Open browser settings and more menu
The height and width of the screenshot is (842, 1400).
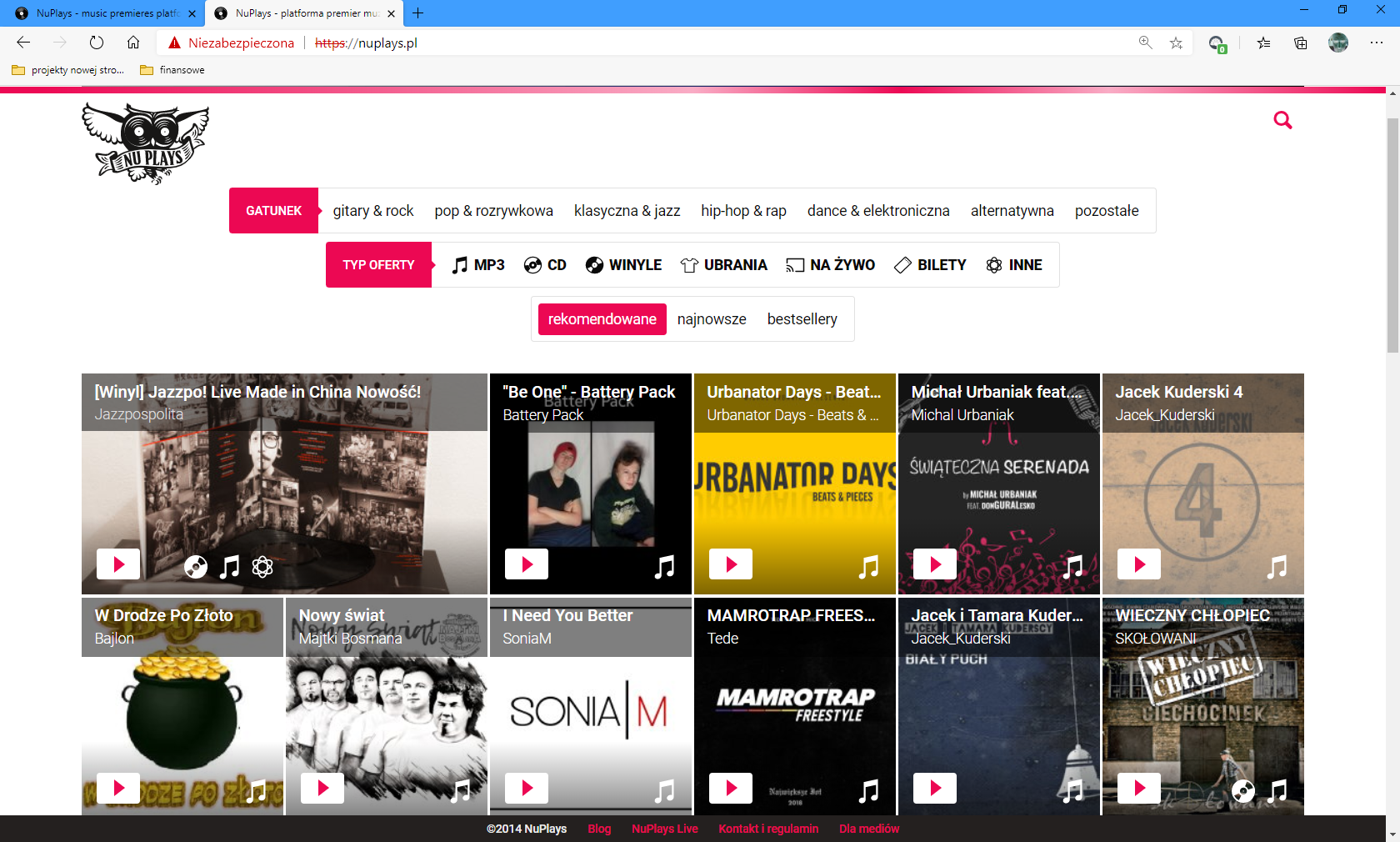pos(1377,43)
